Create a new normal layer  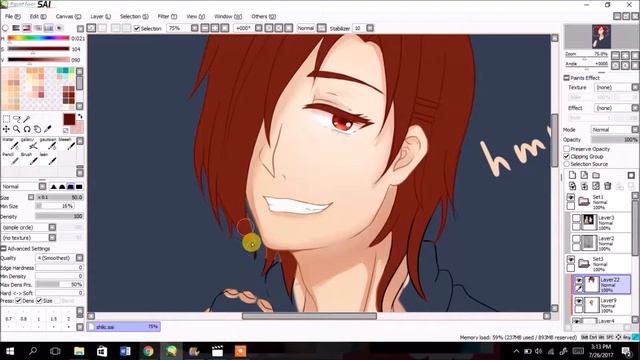(572, 175)
